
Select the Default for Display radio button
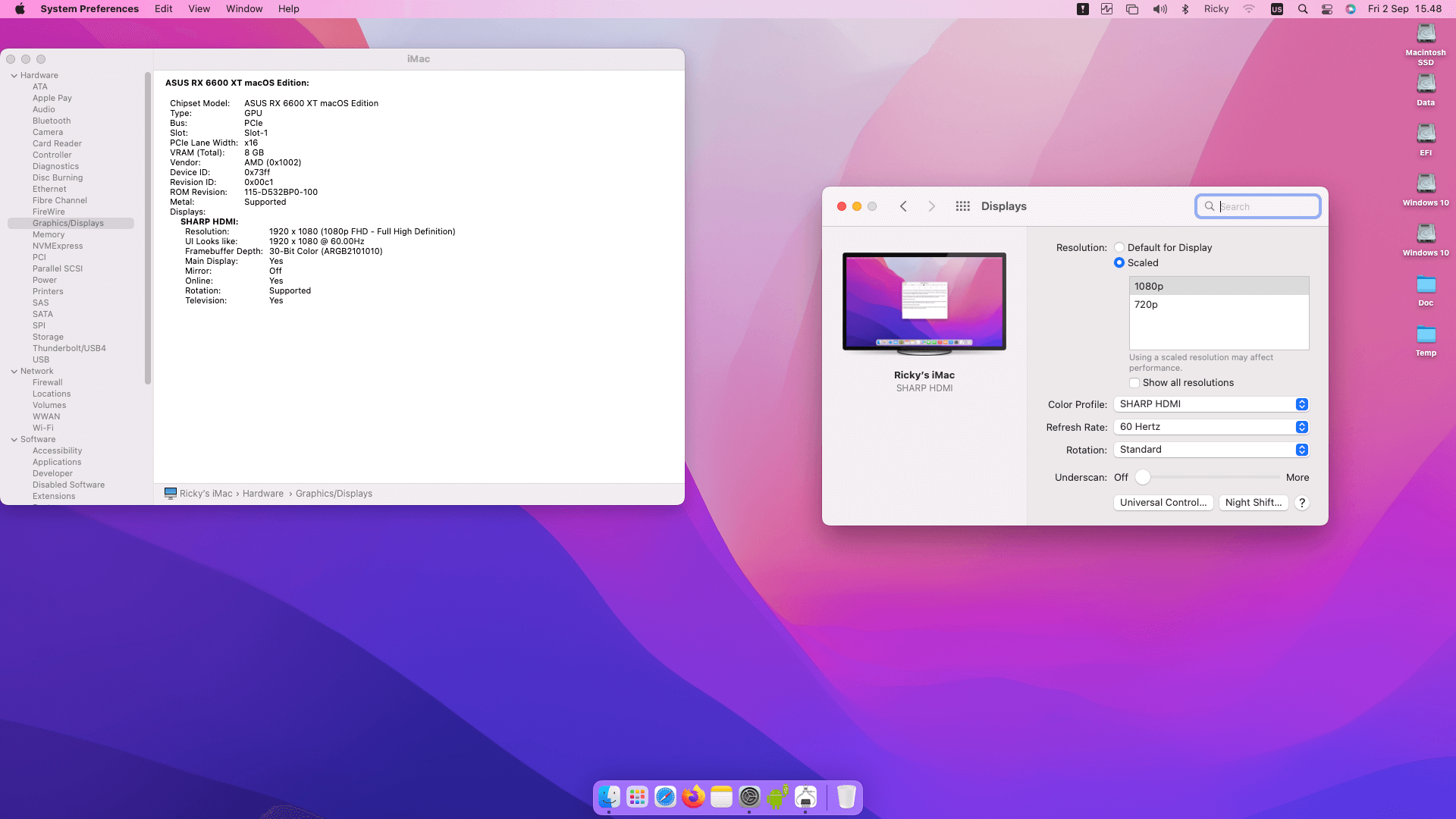point(1119,247)
